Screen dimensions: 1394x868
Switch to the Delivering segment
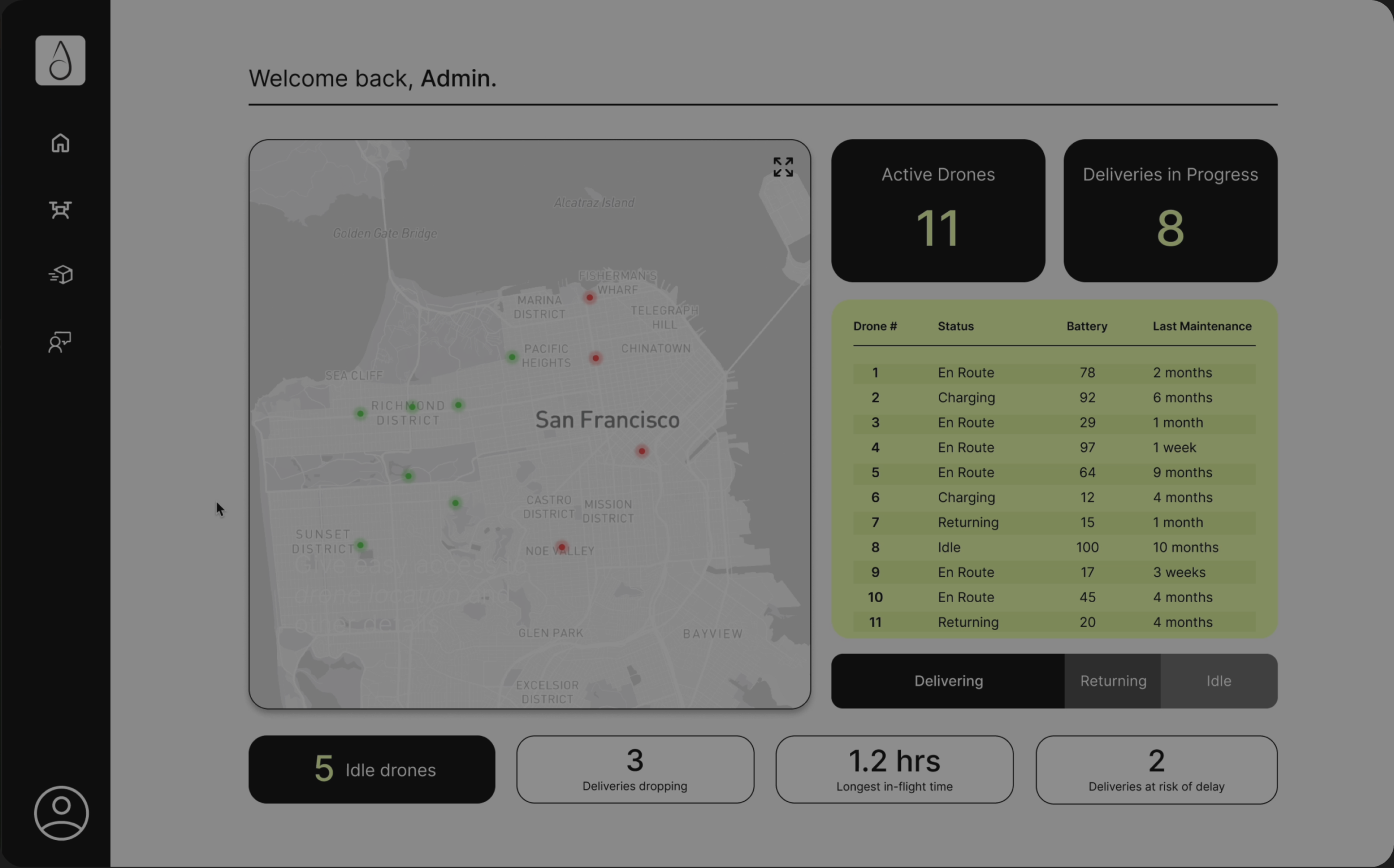click(x=948, y=681)
